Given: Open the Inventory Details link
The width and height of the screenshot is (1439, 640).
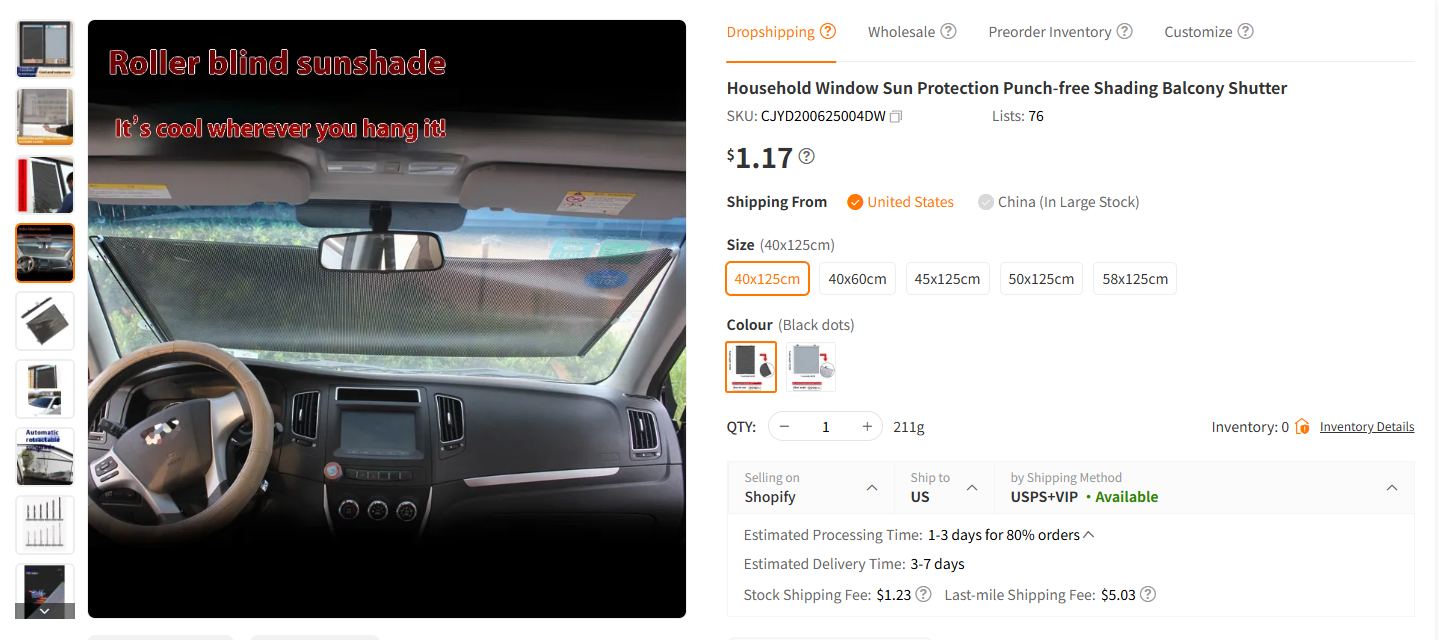Looking at the screenshot, I should [1367, 427].
